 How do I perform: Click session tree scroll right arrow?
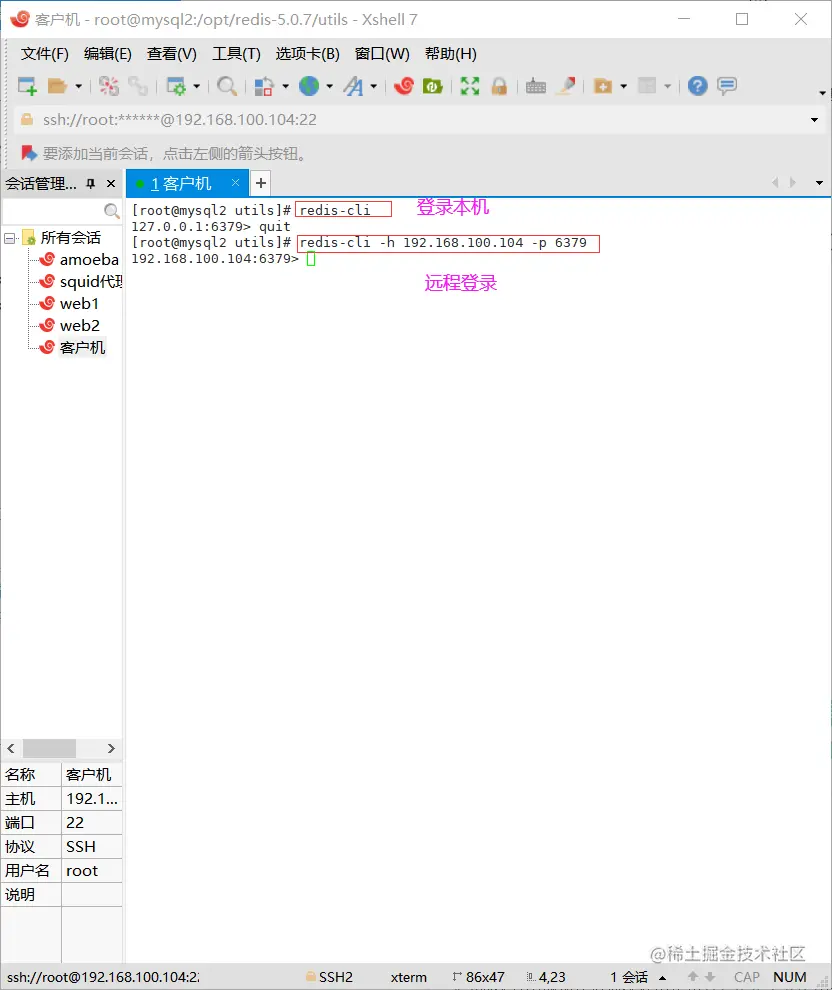tap(111, 748)
